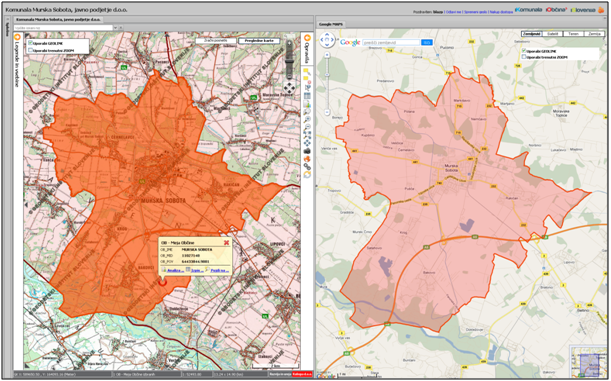This screenshot has height=381, width=611.
Task: Switch Google map to Teren view
Action: point(574,34)
